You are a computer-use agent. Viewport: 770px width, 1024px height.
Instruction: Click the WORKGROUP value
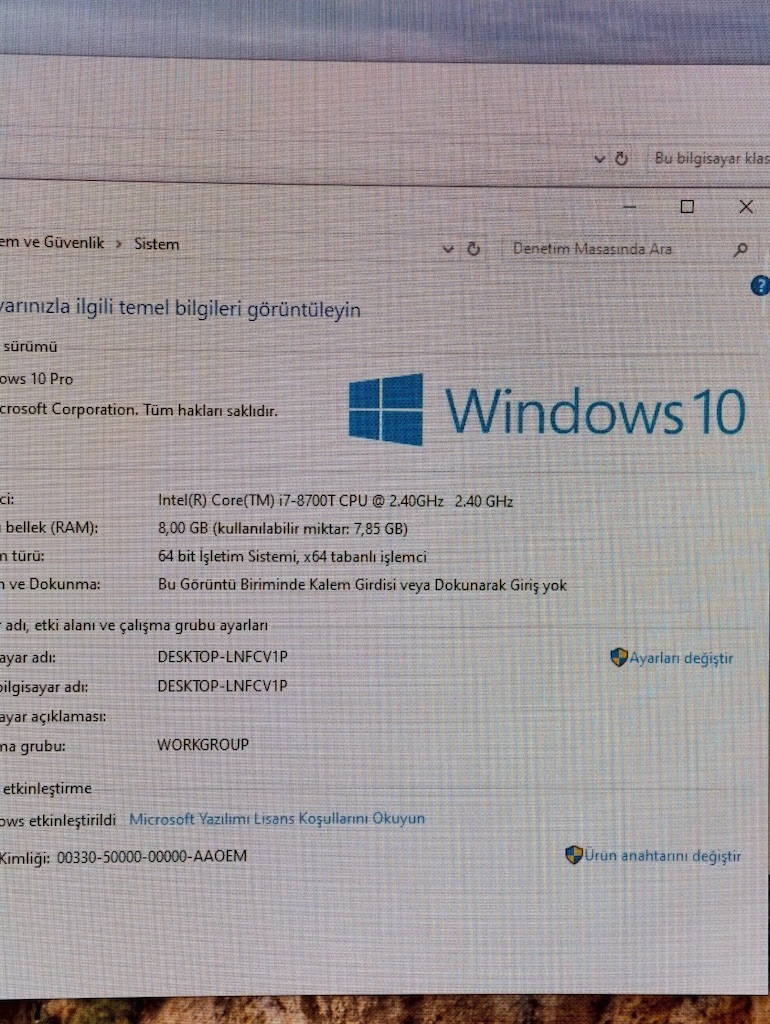(x=202, y=744)
